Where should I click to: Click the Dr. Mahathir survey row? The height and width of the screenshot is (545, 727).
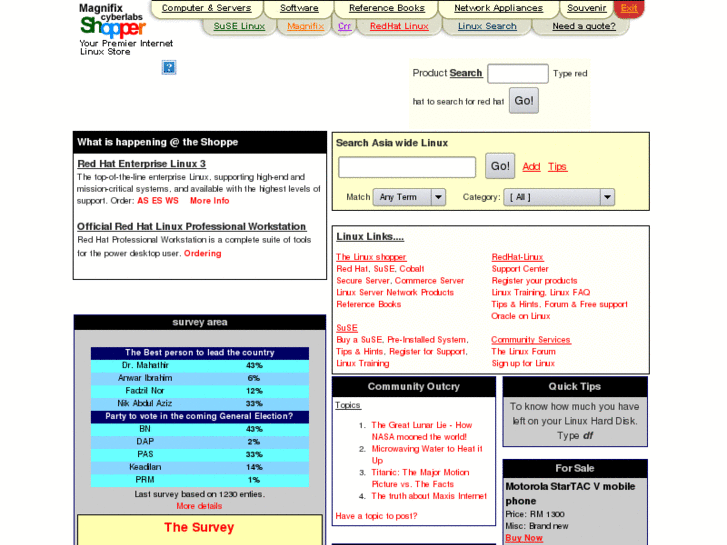(x=200, y=365)
